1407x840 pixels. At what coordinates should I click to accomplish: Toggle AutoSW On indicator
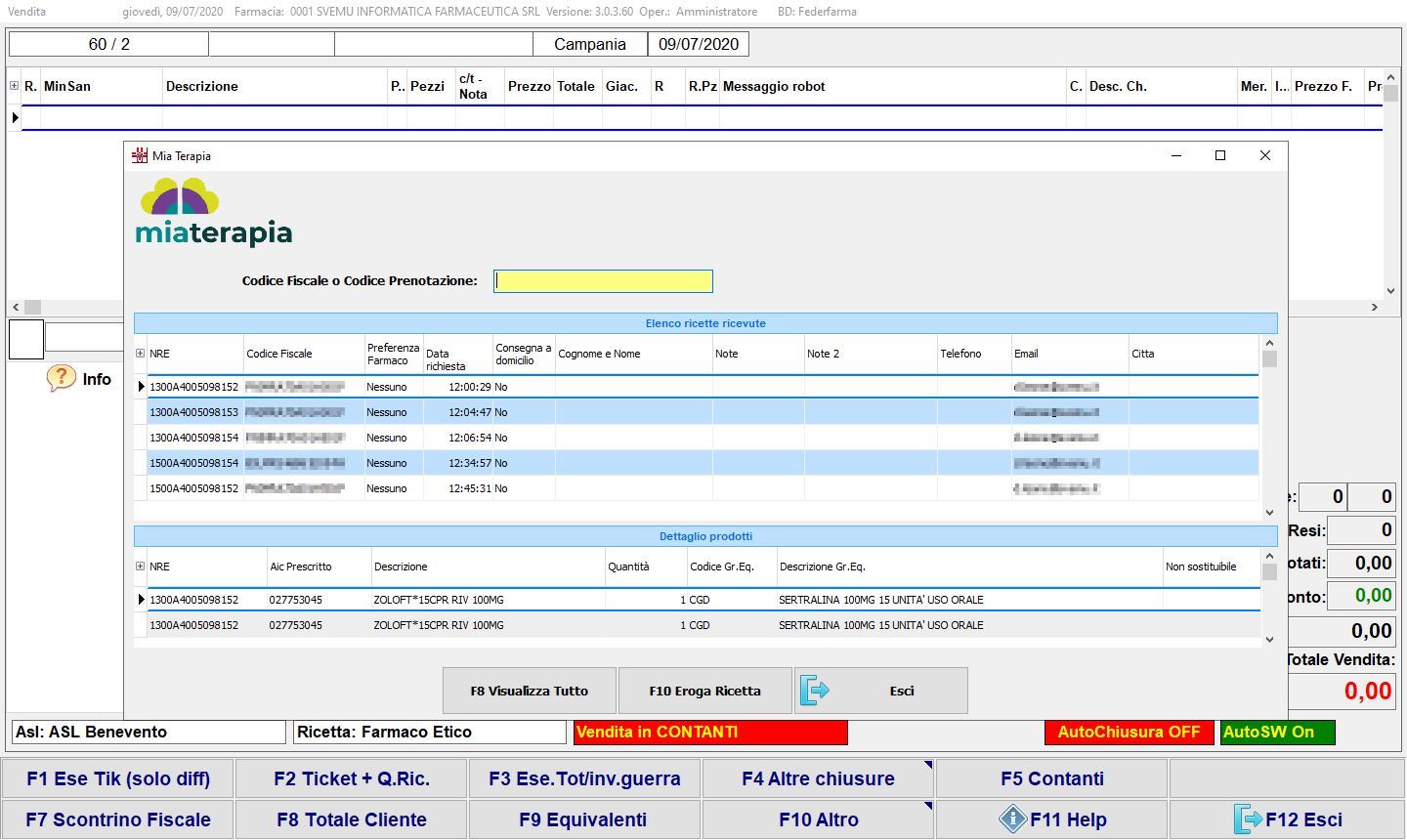1276,733
